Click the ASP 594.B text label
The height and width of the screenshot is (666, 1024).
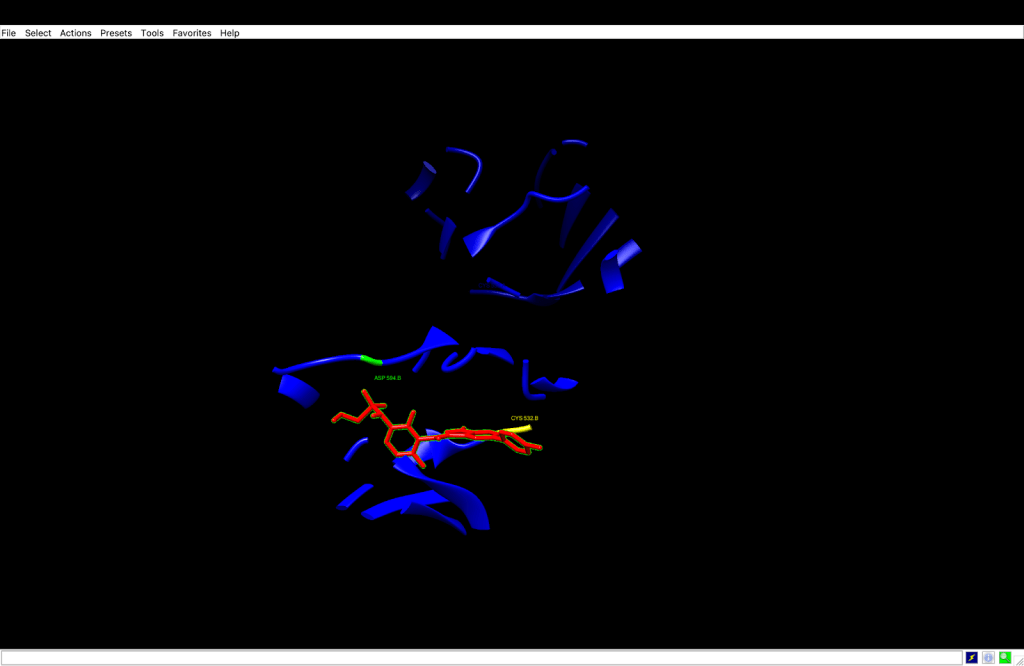click(x=387, y=378)
